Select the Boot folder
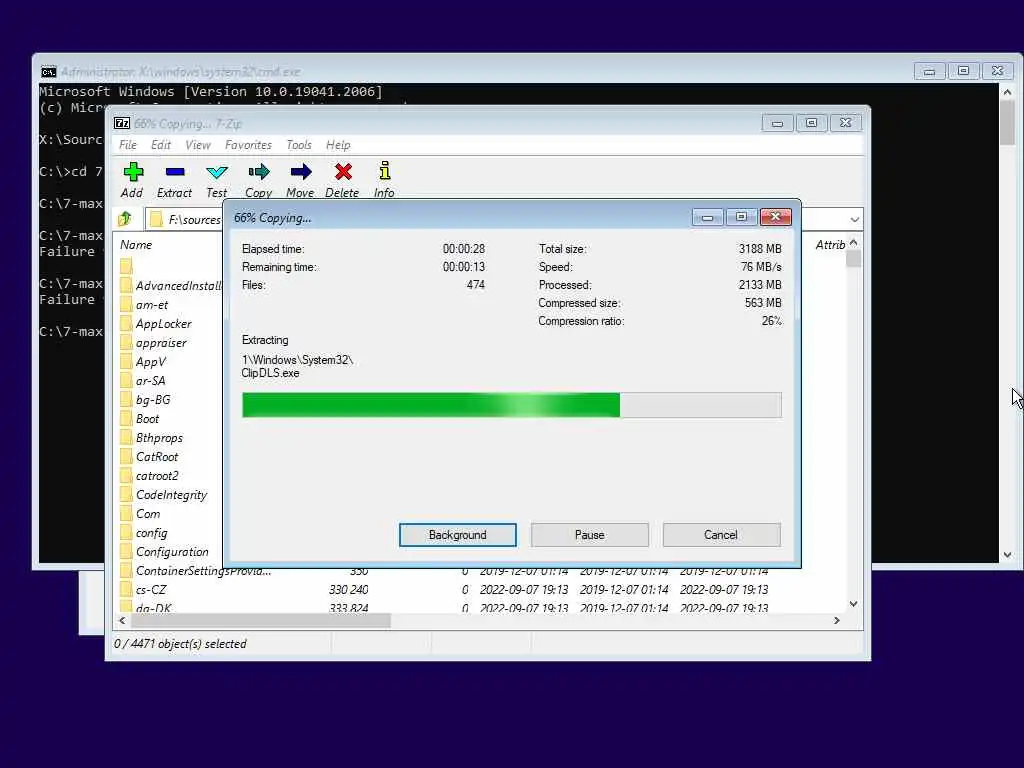This screenshot has height=768, width=1024. (x=147, y=419)
